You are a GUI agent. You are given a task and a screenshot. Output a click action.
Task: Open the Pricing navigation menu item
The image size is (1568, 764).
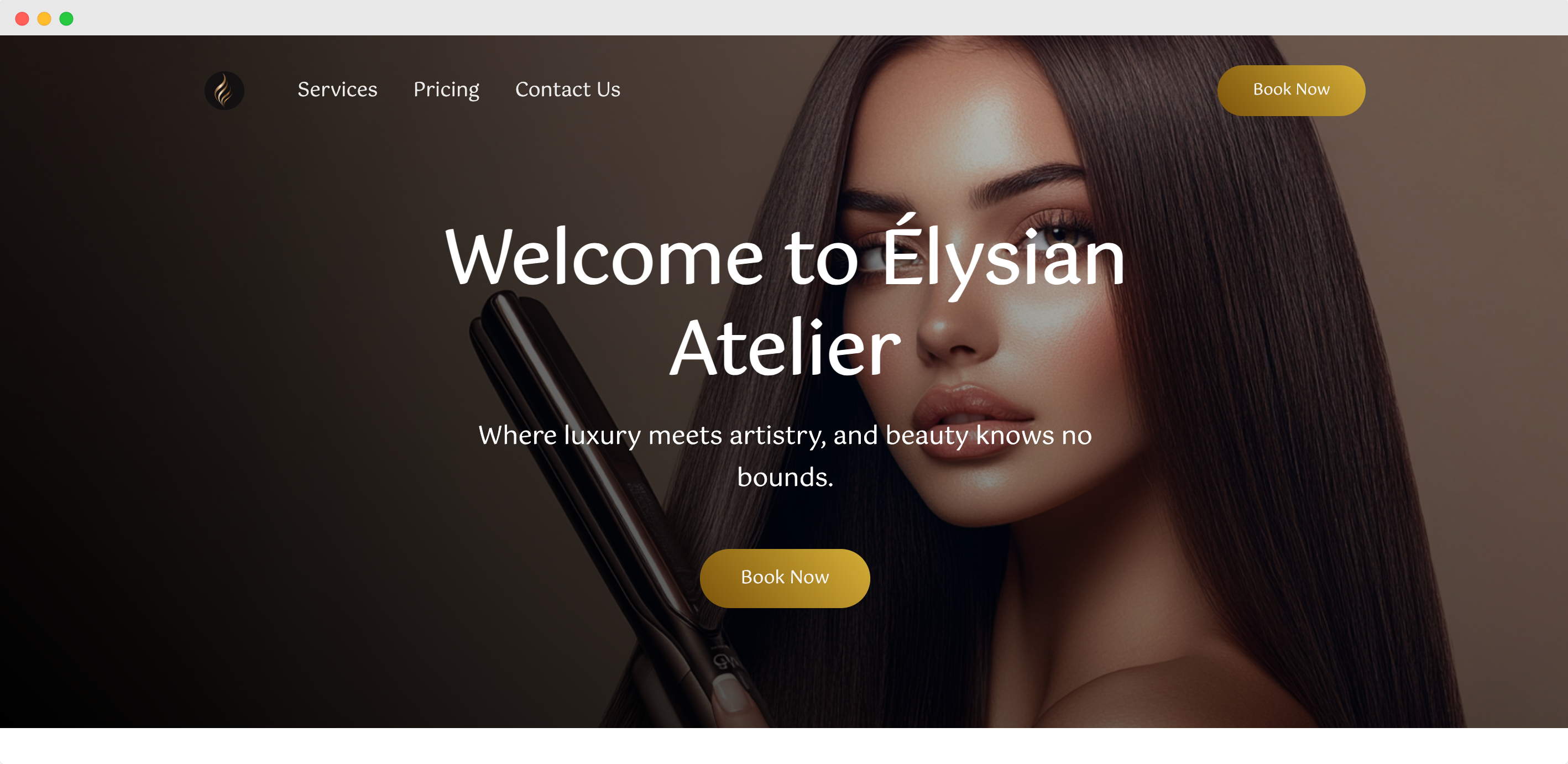[446, 89]
